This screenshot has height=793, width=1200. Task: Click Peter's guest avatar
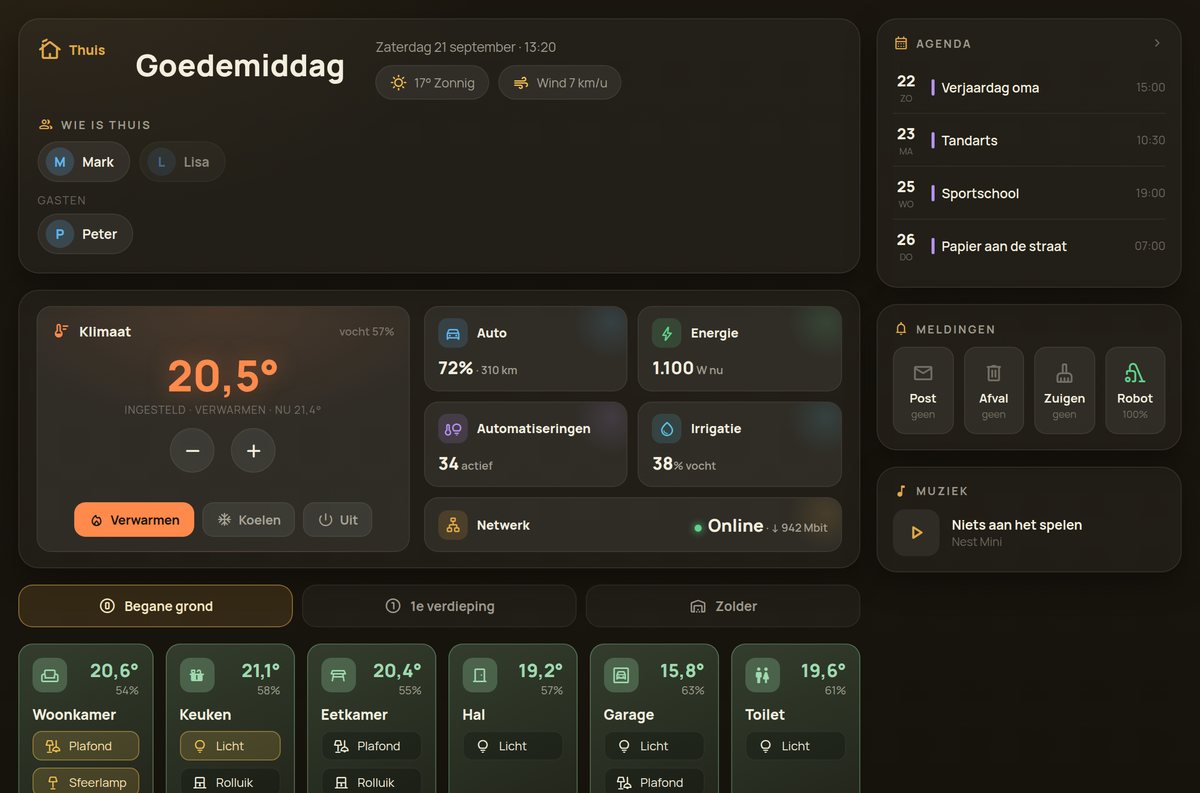coord(60,234)
